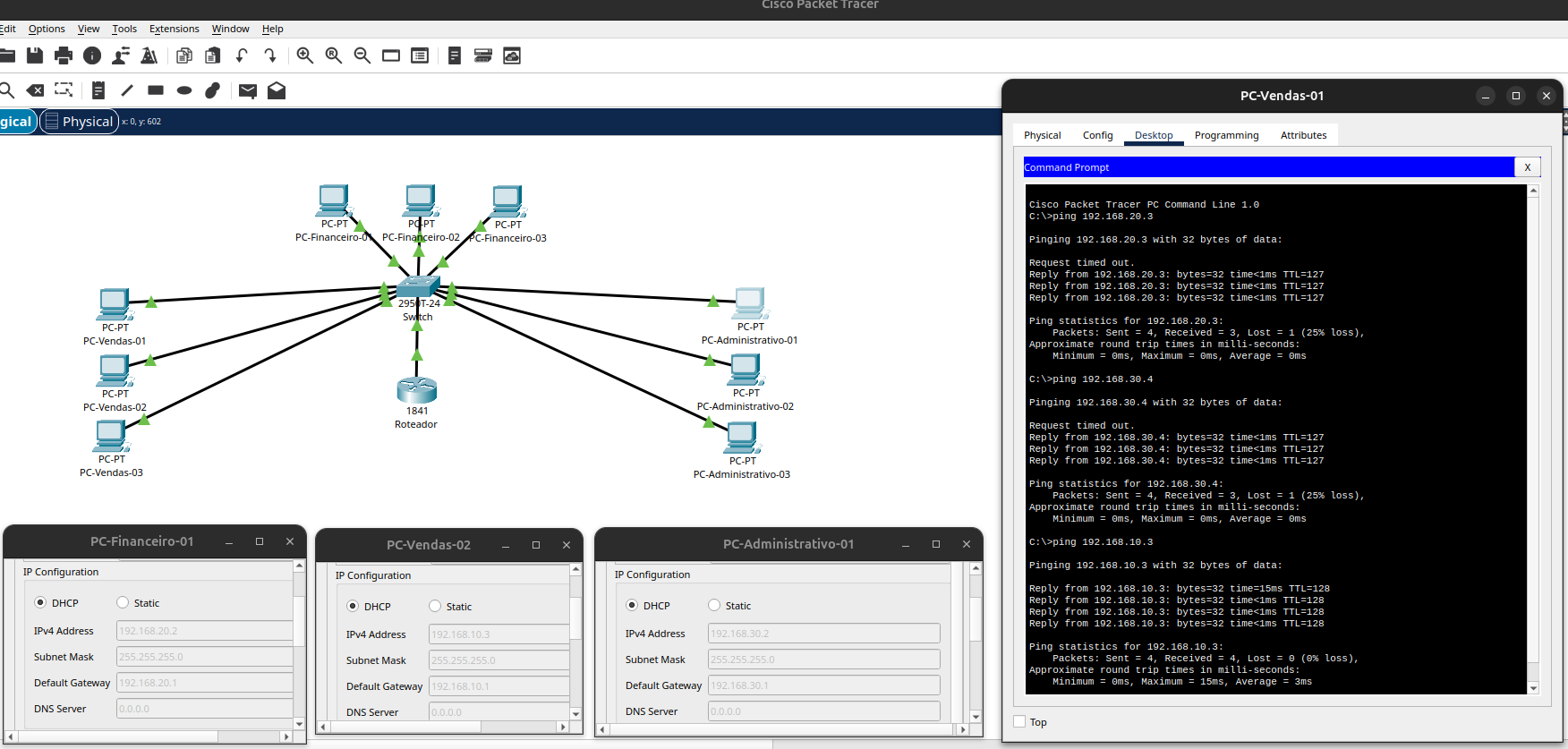
Task: Open the Options menu
Action: [x=47, y=29]
